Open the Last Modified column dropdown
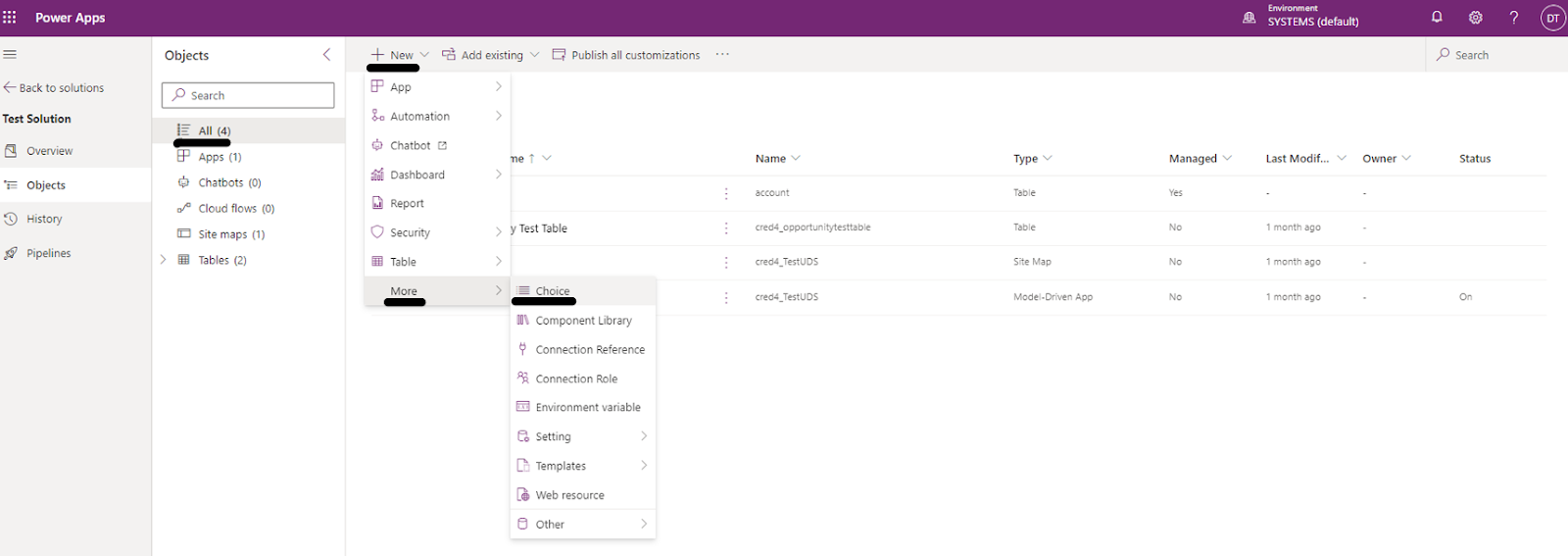The width and height of the screenshot is (1568, 556). pos(1342,158)
